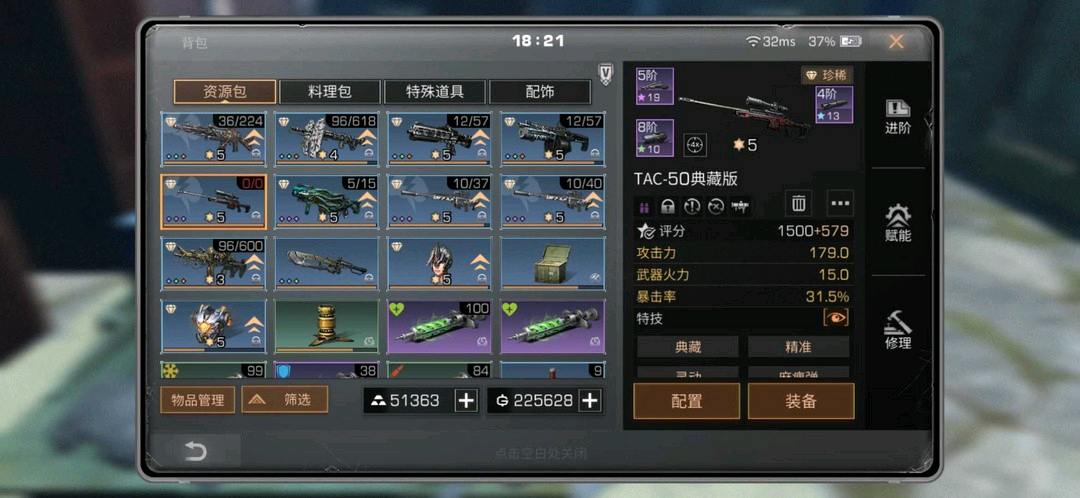The width and height of the screenshot is (1080, 498).
Task: Open the three-dots more options icon
Action: coord(840,203)
